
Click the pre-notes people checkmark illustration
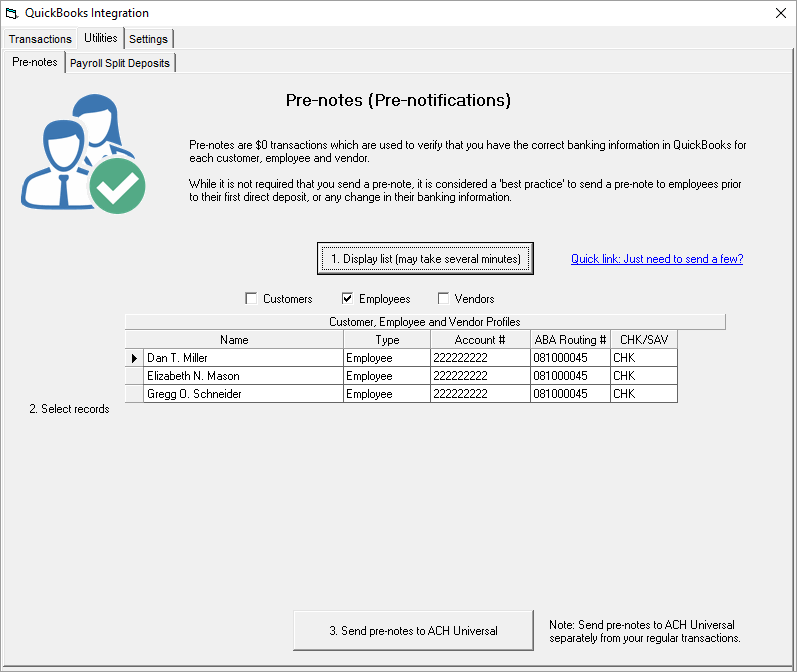83,153
